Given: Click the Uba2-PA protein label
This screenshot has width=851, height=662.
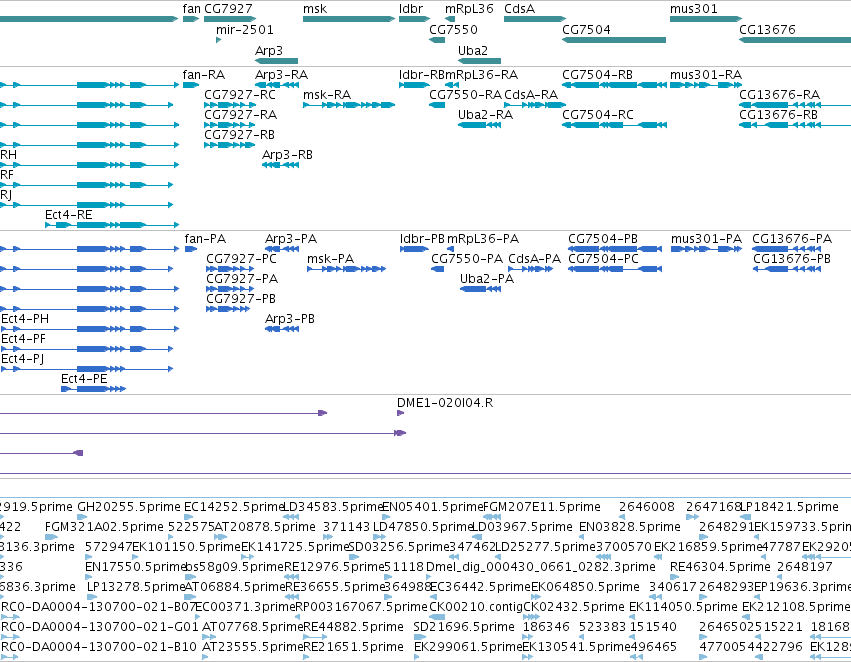Looking at the screenshot, I should pos(487,278).
